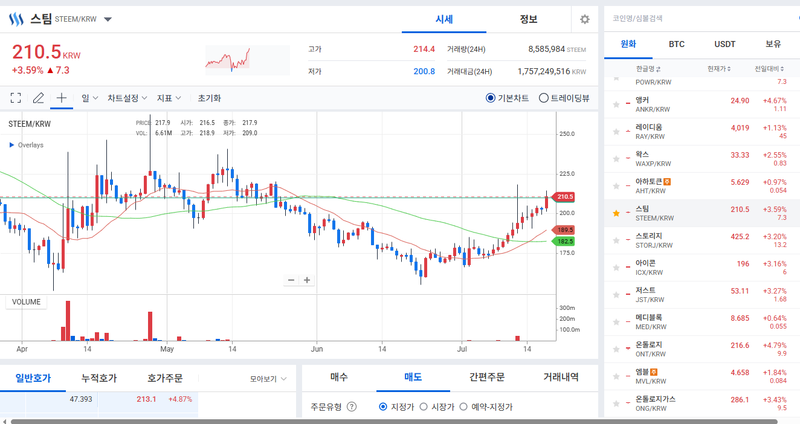Sort by 한글명 column header
This screenshot has width=800, height=424.
click(x=648, y=69)
